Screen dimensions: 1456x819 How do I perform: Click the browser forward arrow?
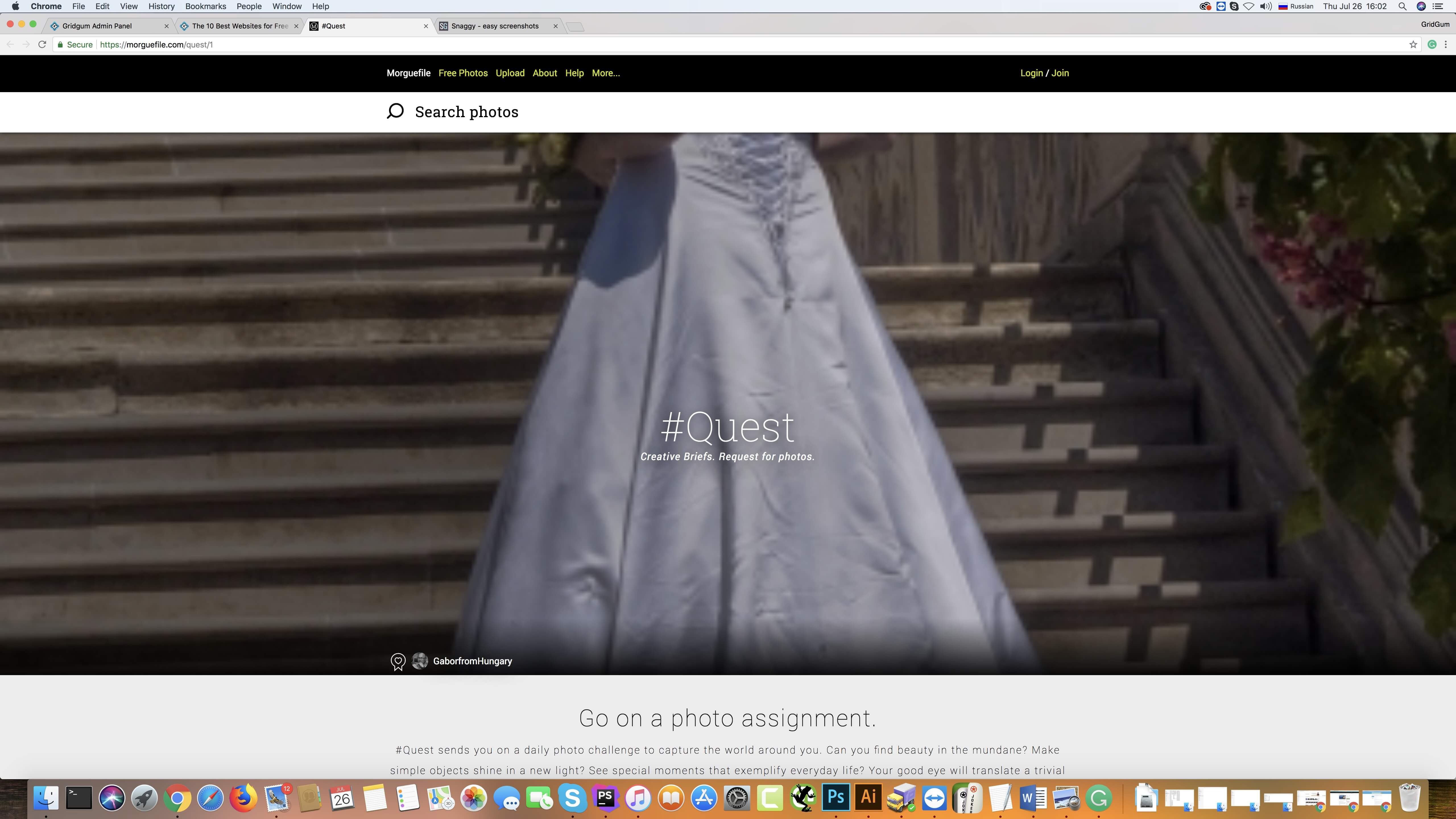[26, 45]
